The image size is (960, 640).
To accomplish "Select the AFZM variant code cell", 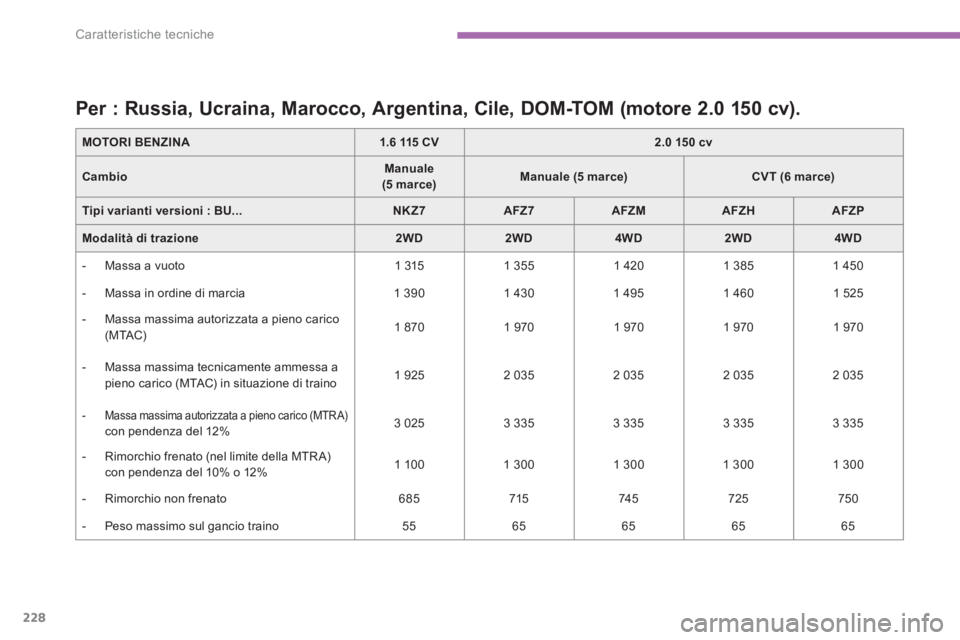I will pos(629,210).
